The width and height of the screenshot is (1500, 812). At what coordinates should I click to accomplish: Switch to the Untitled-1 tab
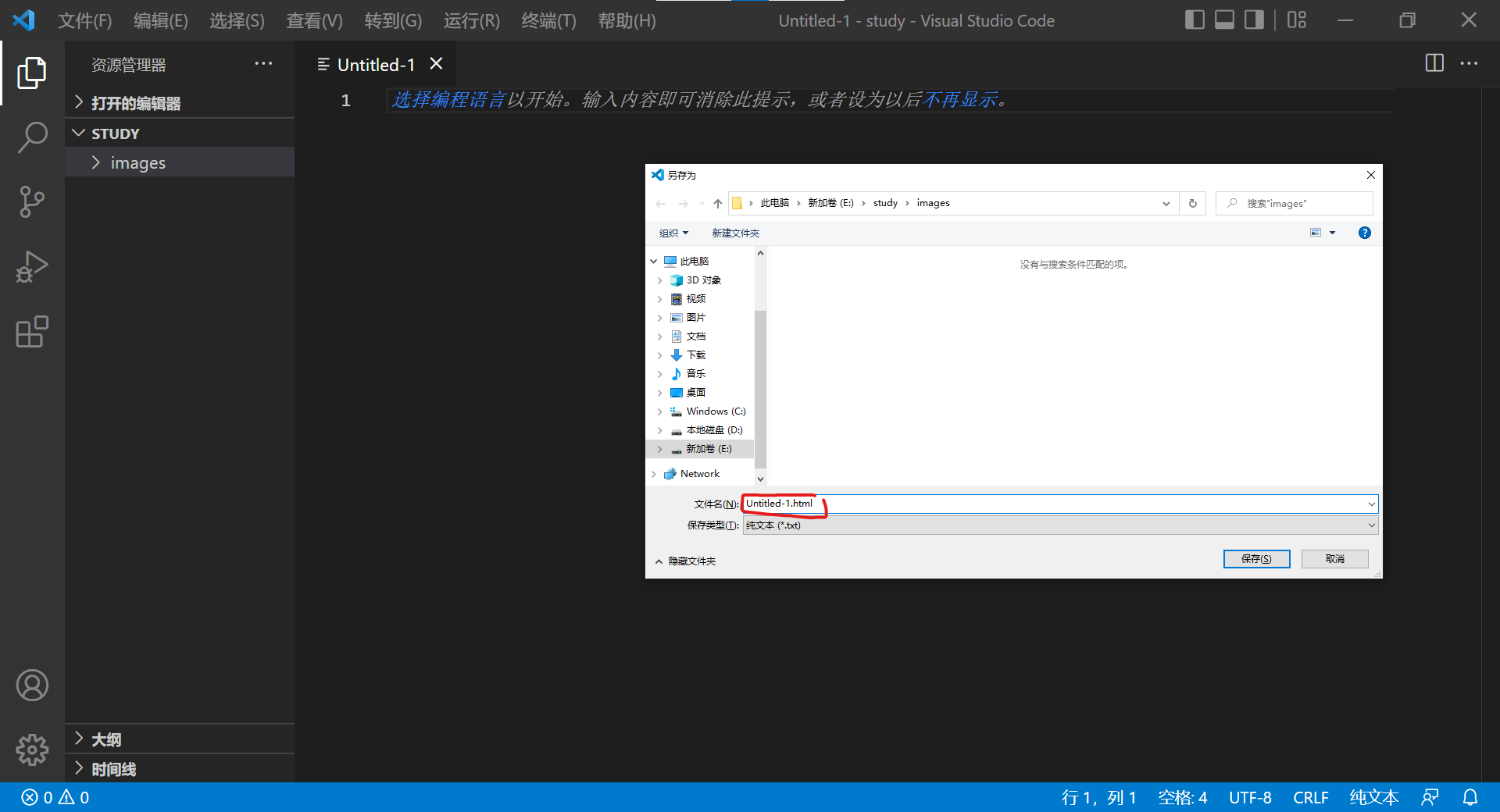tap(375, 64)
